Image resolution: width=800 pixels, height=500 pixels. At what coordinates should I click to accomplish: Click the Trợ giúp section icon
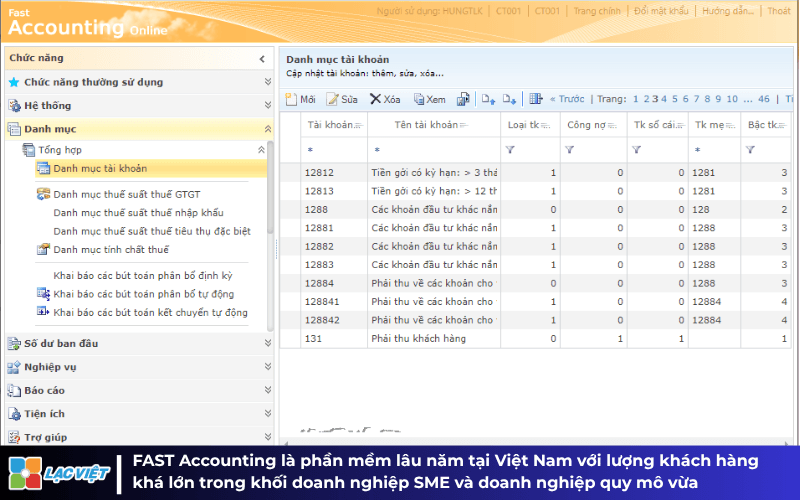click(x=14, y=437)
